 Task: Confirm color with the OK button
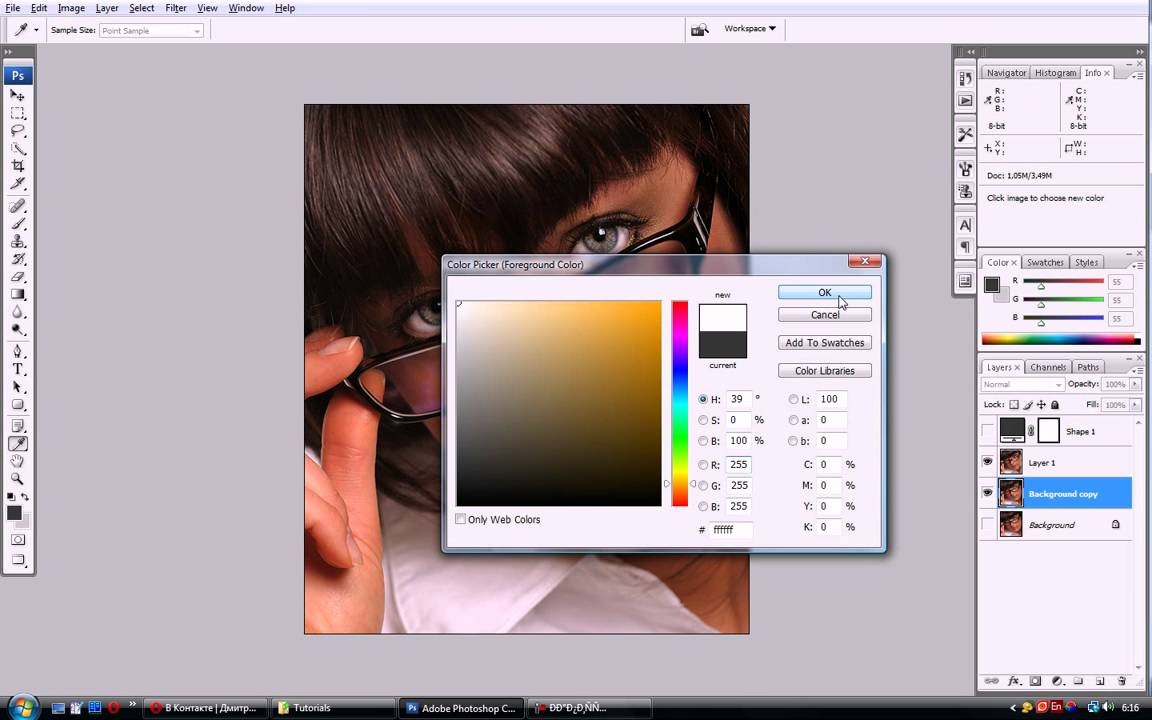click(x=824, y=292)
